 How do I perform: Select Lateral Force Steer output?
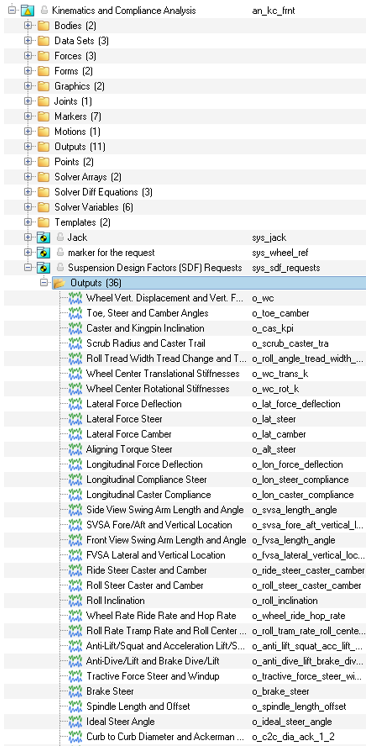(124, 419)
